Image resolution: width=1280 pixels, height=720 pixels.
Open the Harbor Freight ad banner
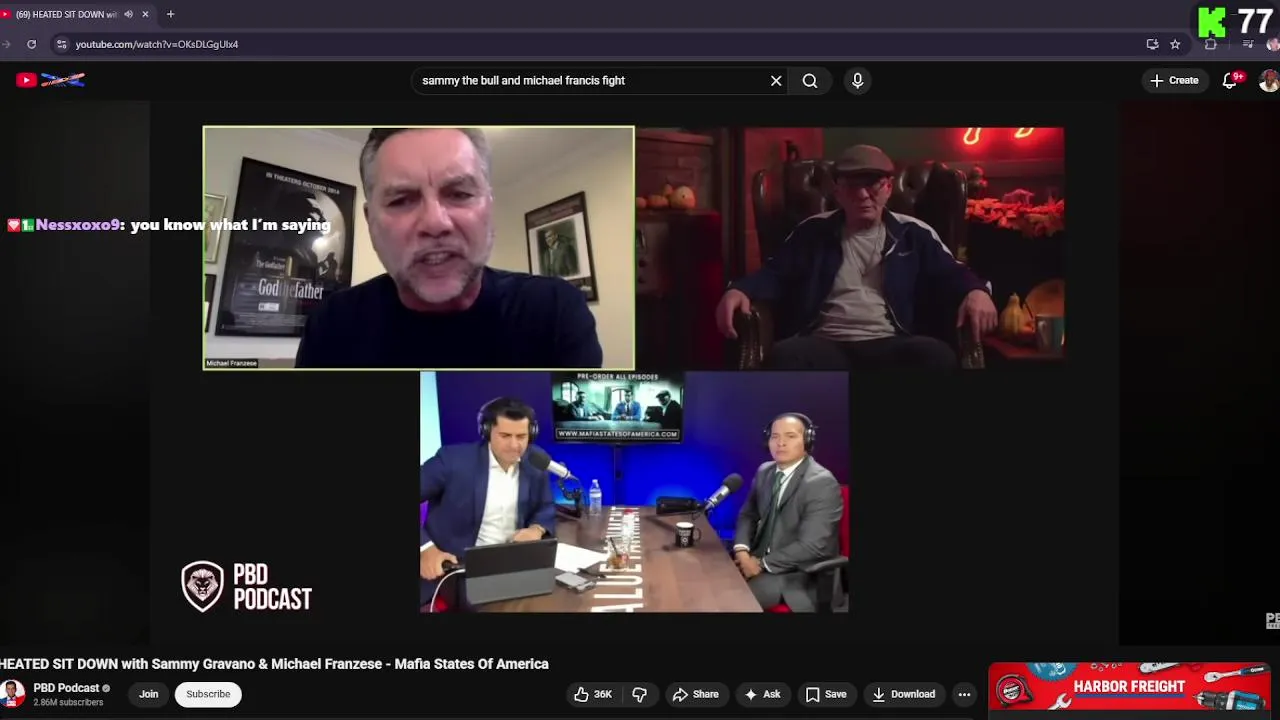(1129, 686)
